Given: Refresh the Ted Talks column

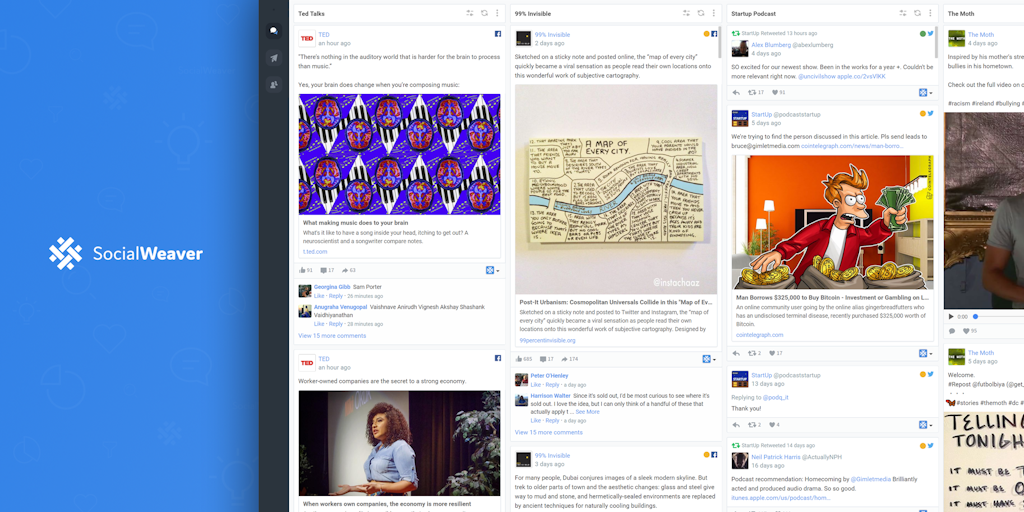Looking at the screenshot, I should (x=484, y=13).
